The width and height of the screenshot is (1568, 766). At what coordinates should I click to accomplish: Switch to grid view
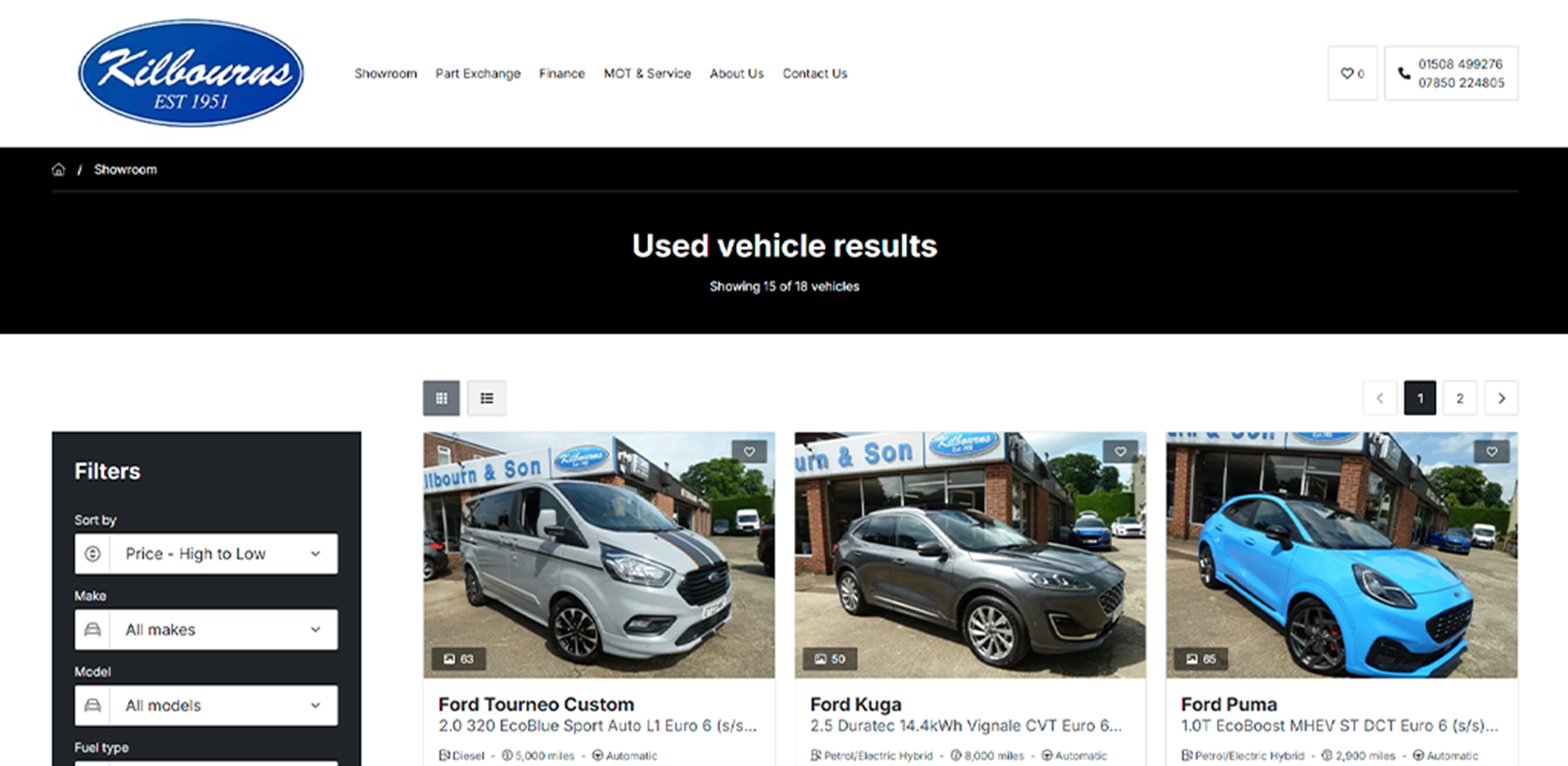tap(442, 398)
